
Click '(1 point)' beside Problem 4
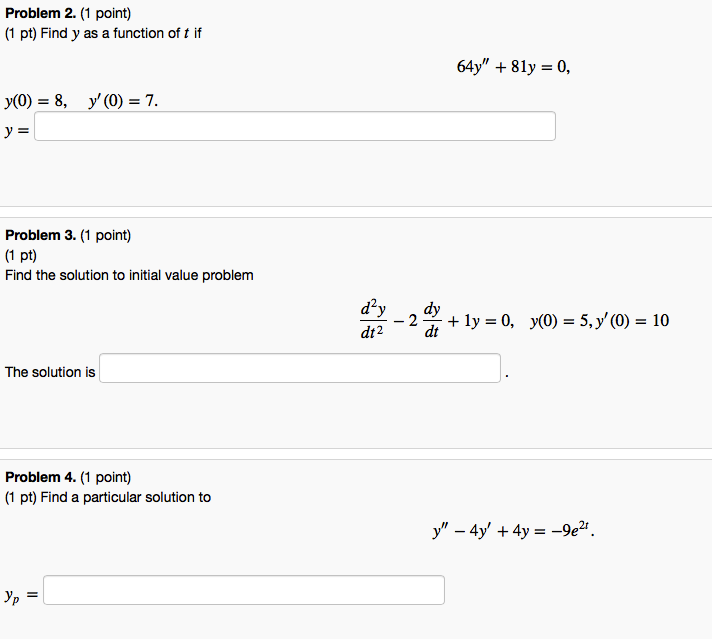105,478
